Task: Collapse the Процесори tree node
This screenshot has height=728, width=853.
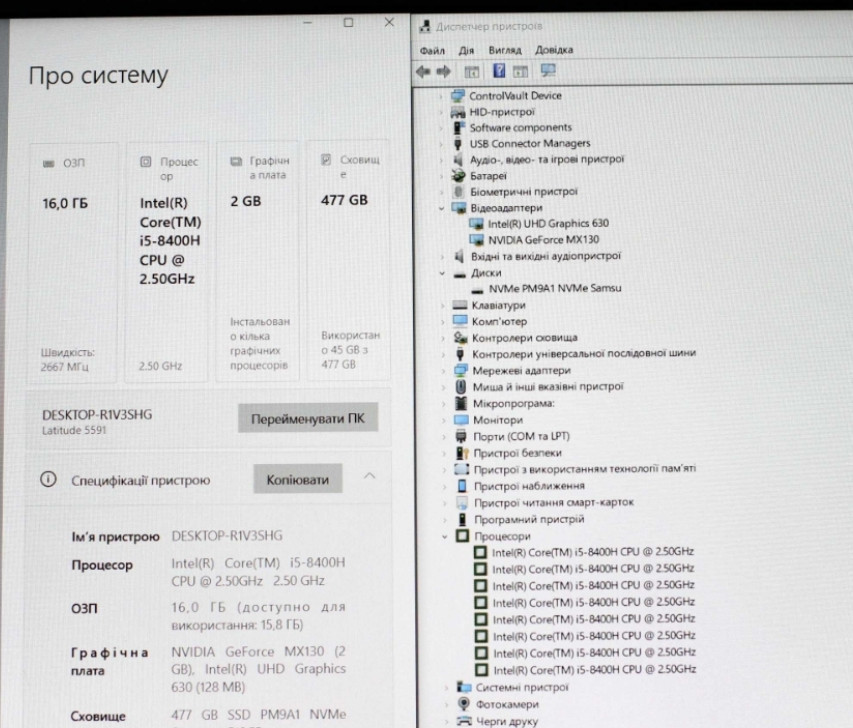Action: coord(445,536)
